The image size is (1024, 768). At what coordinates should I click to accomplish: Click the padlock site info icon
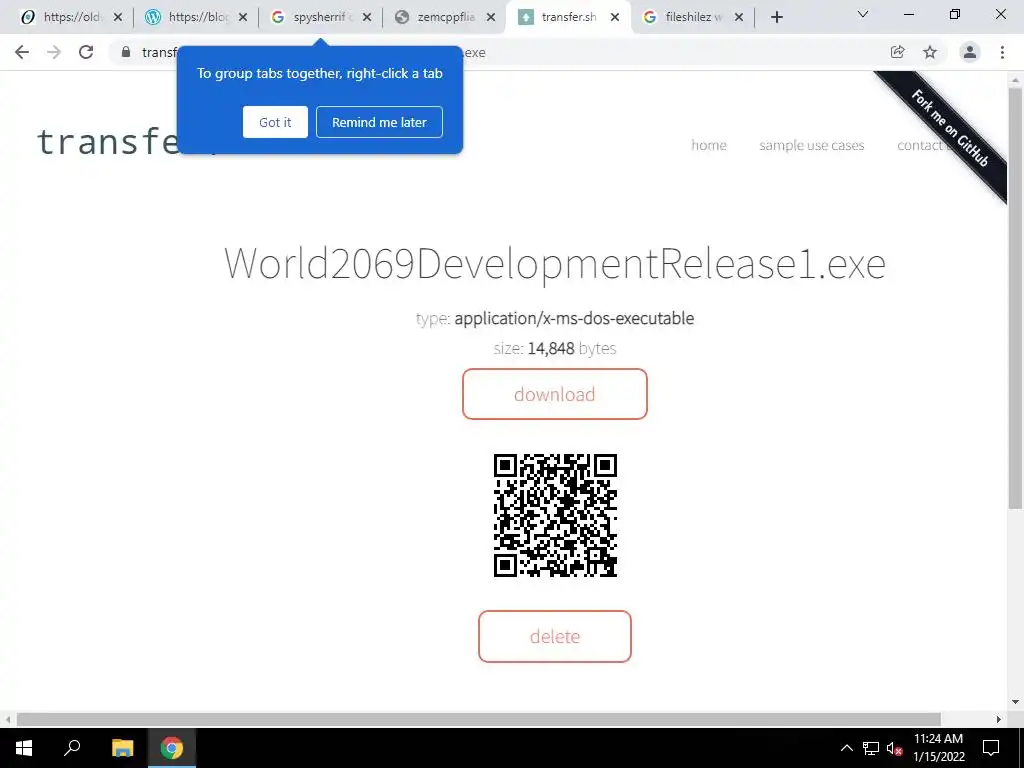pyautogui.click(x=125, y=52)
